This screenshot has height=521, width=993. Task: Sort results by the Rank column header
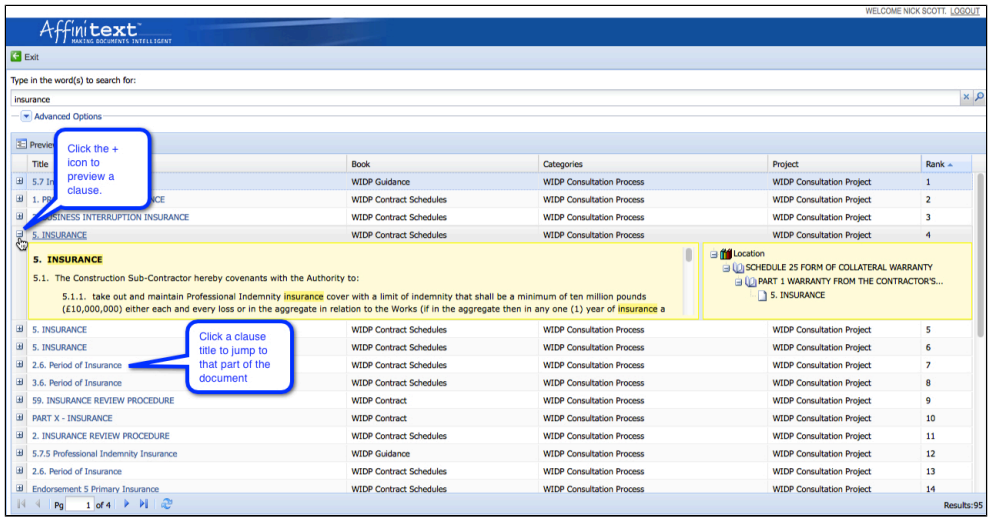[935, 164]
